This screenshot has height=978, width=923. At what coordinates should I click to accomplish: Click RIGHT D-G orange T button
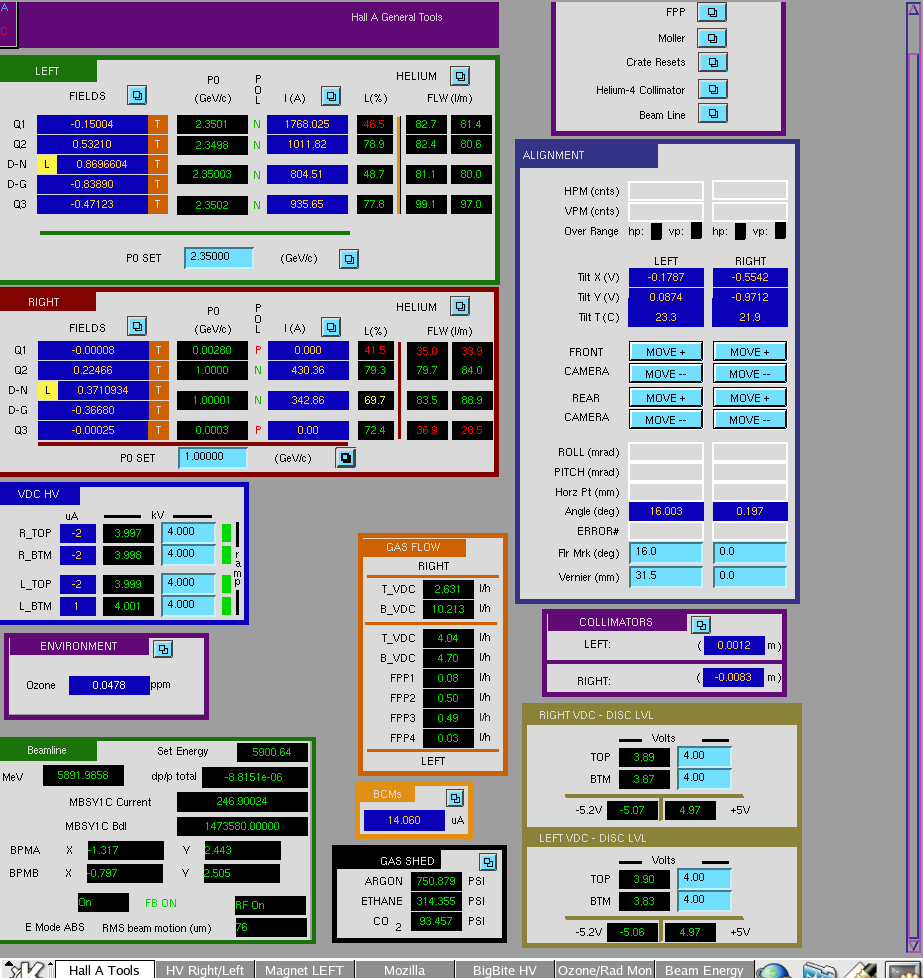[158, 410]
